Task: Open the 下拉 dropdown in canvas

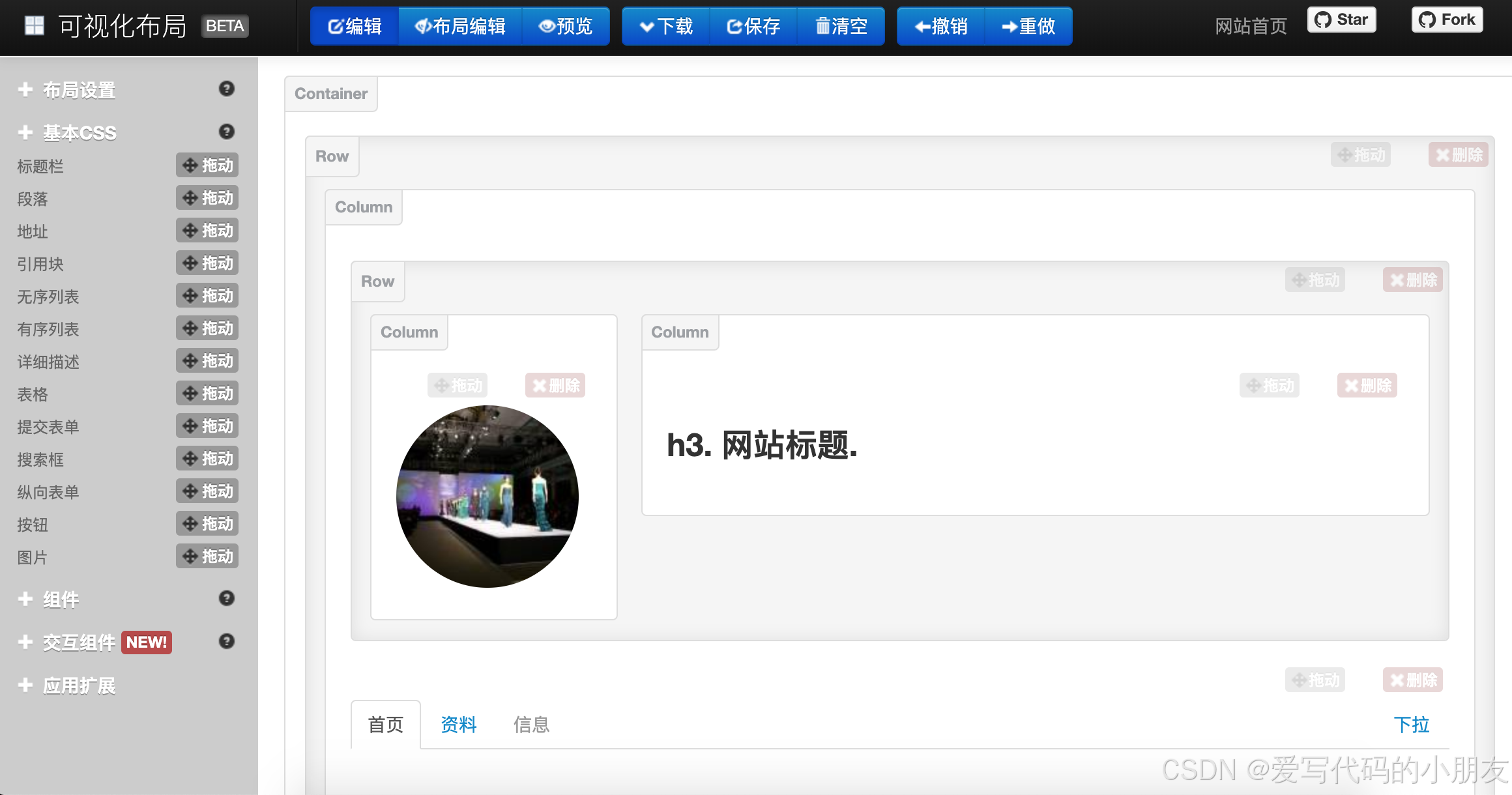Action: coord(1412,725)
